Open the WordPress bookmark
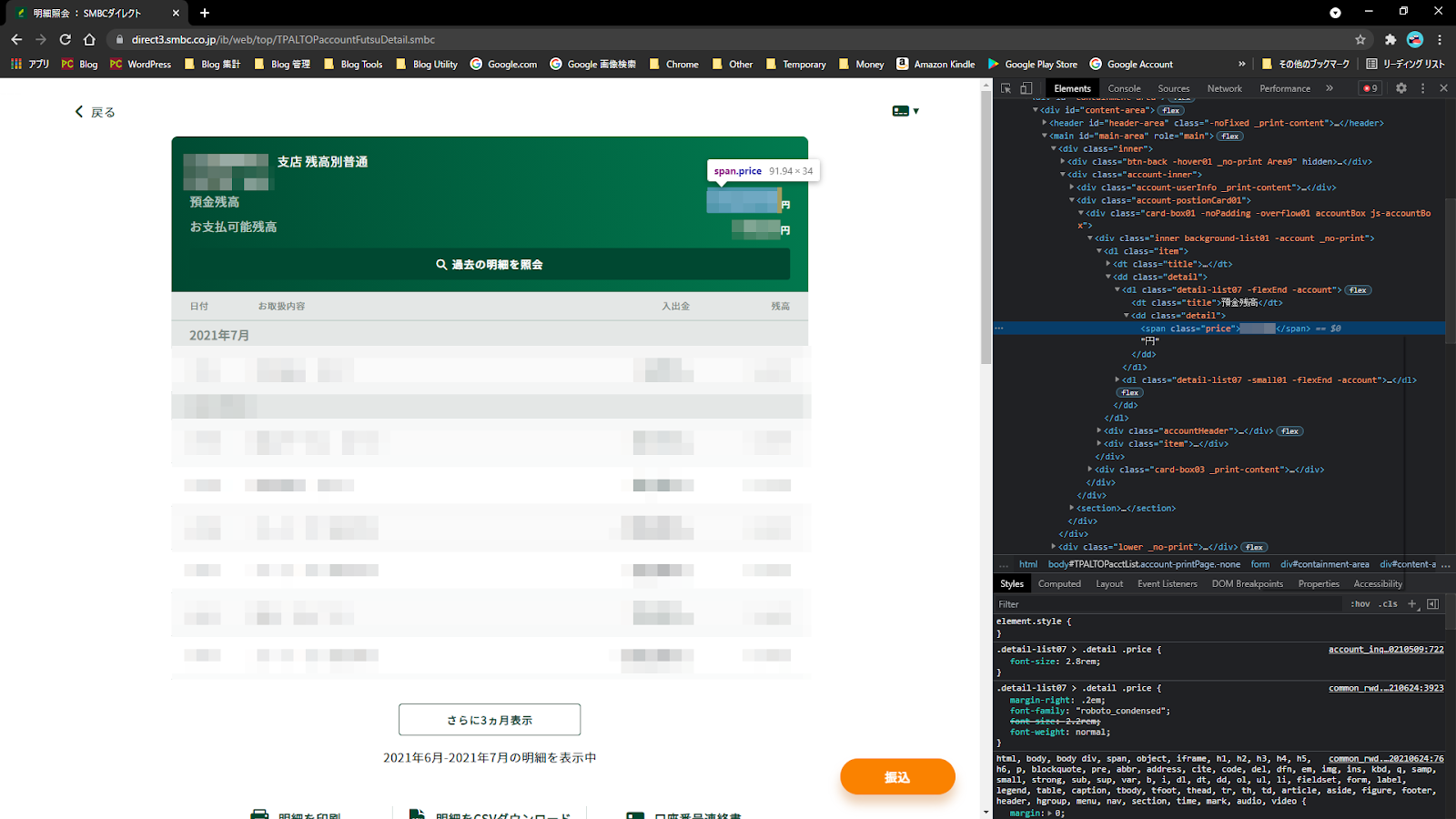The width and height of the screenshot is (1456, 819). point(140,64)
